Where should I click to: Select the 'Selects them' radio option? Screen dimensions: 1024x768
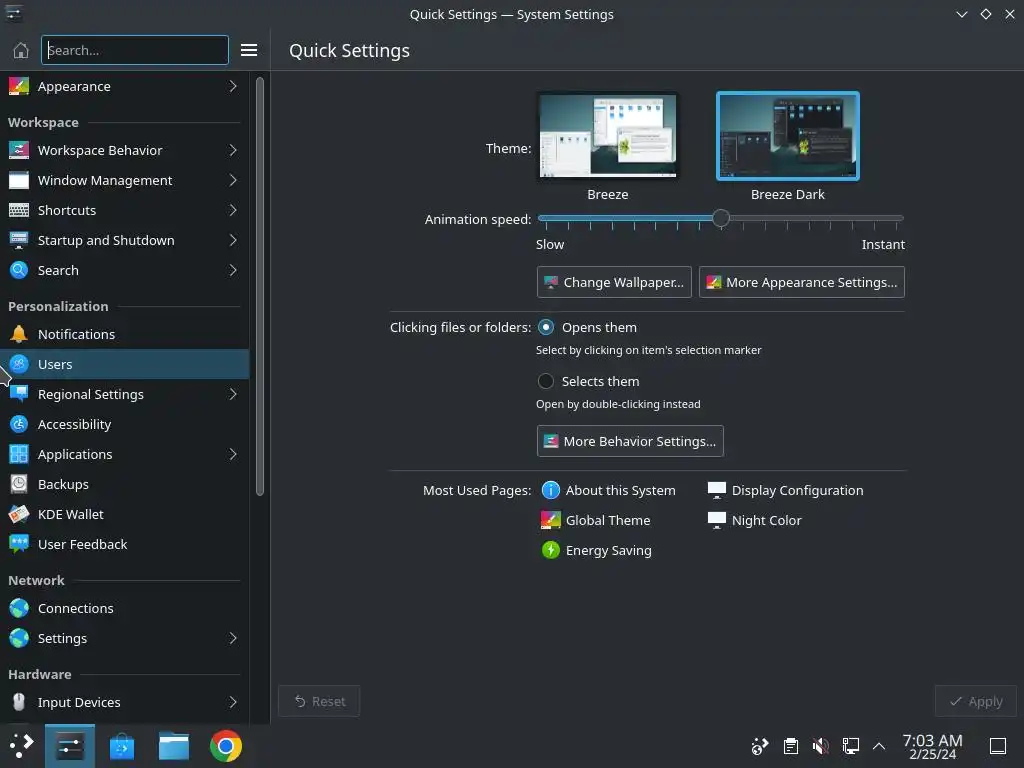[546, 381]
